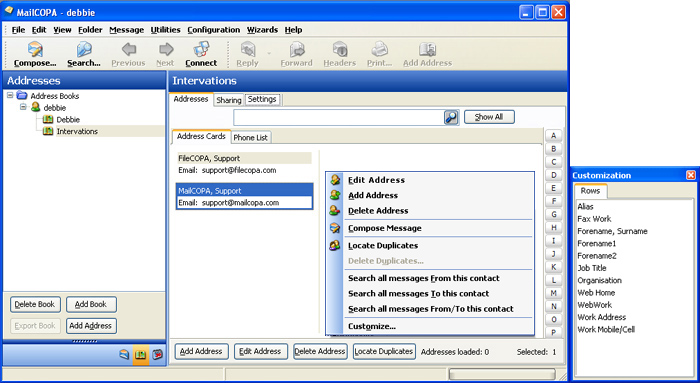Click the Add Book button
The image size is (700, 383).
[91, 304]
